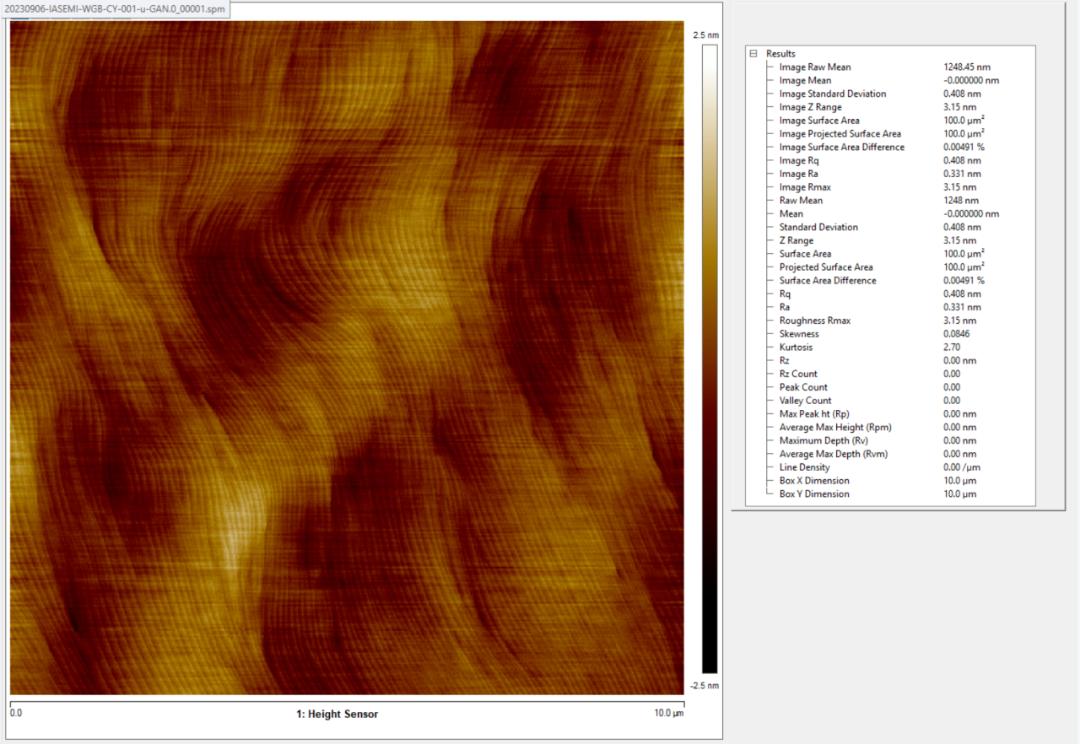Select the Image Rq result row

click(889, 161)
